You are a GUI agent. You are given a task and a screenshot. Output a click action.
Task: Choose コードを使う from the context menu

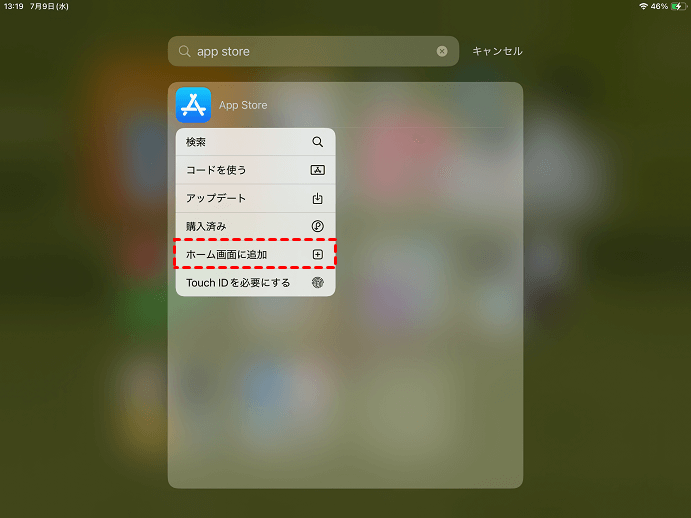256,170
